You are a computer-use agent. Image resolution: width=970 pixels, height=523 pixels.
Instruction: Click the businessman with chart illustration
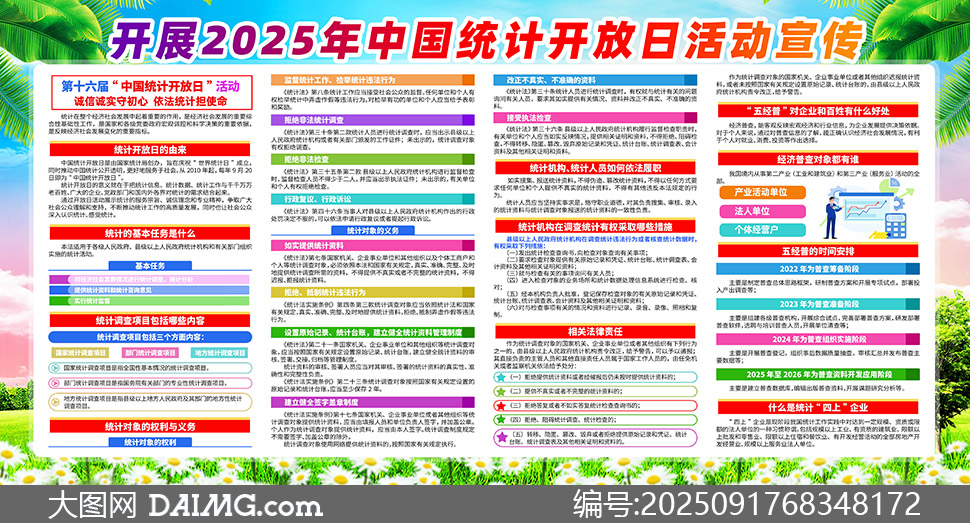tap(869, 209)
